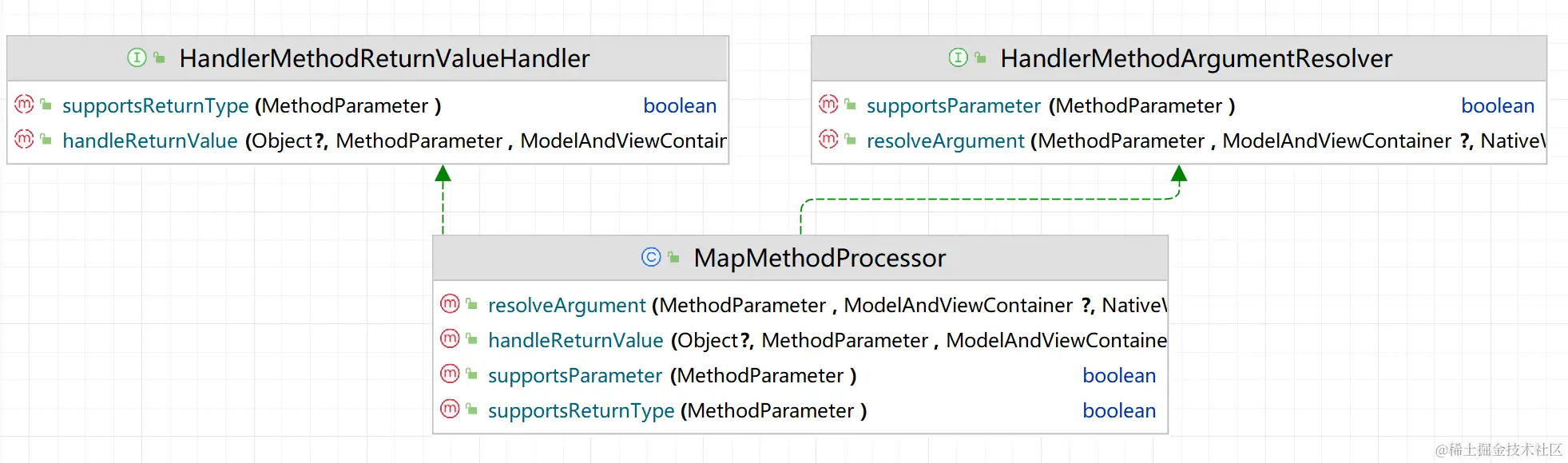Click the method icon next to resolveArgument in MapMethodProcessor
The image size is (1568, 463).
(451, 304)
